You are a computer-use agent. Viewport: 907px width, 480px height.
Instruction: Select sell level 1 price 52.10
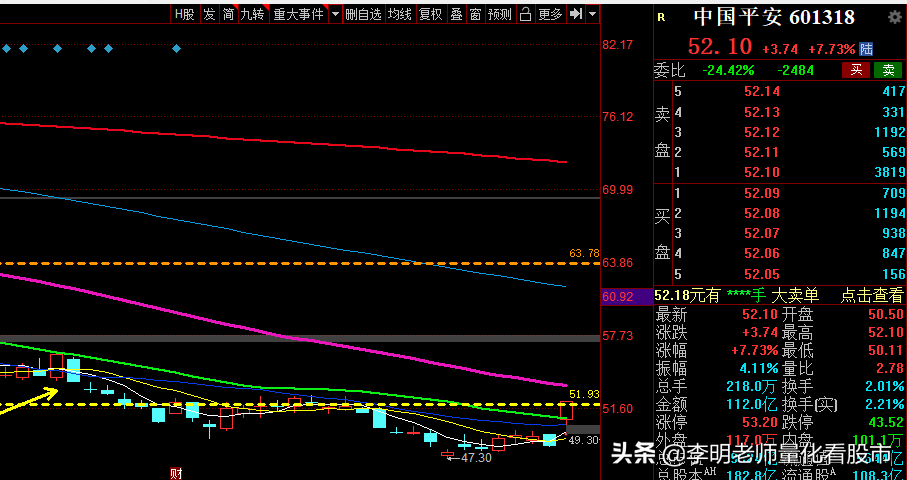coord(762,172)
